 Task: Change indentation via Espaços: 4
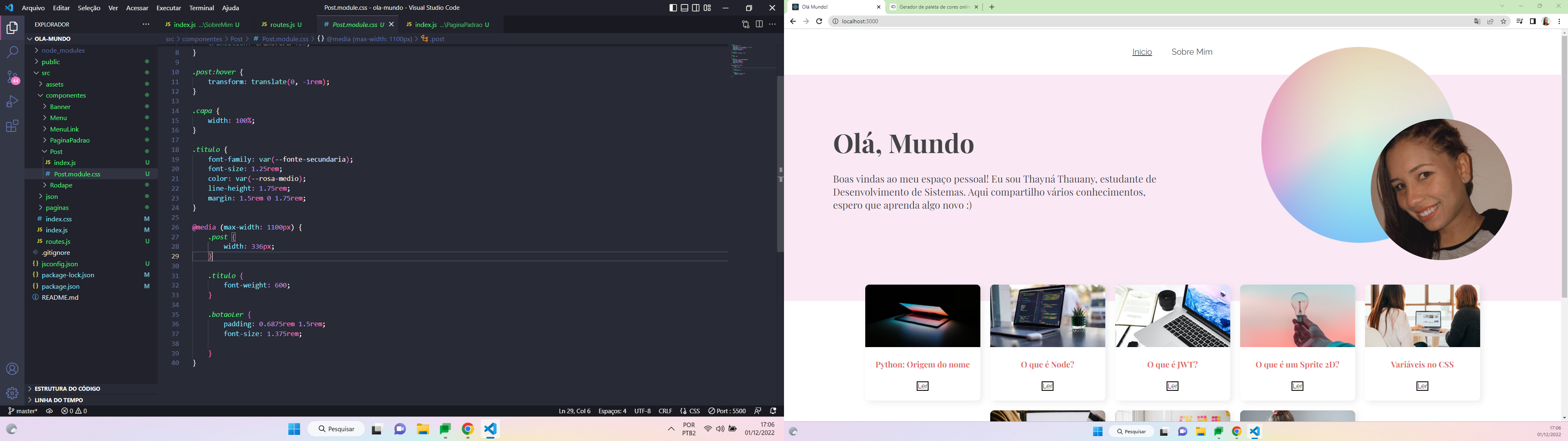coord(612,411)
